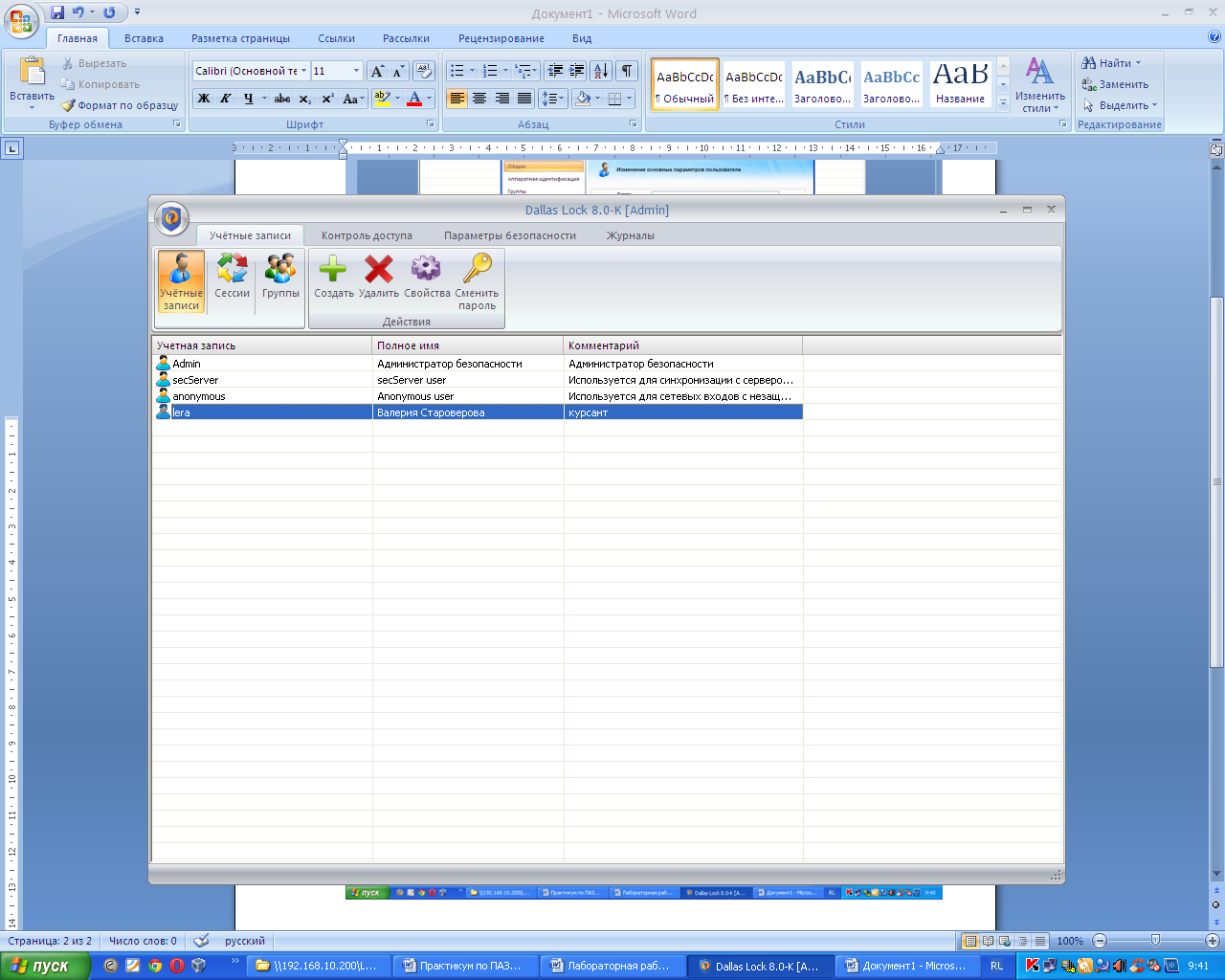Decrease indent in paragraph group
The width and height of the screenshot is (1225, 980).
[x=555, y=71]
